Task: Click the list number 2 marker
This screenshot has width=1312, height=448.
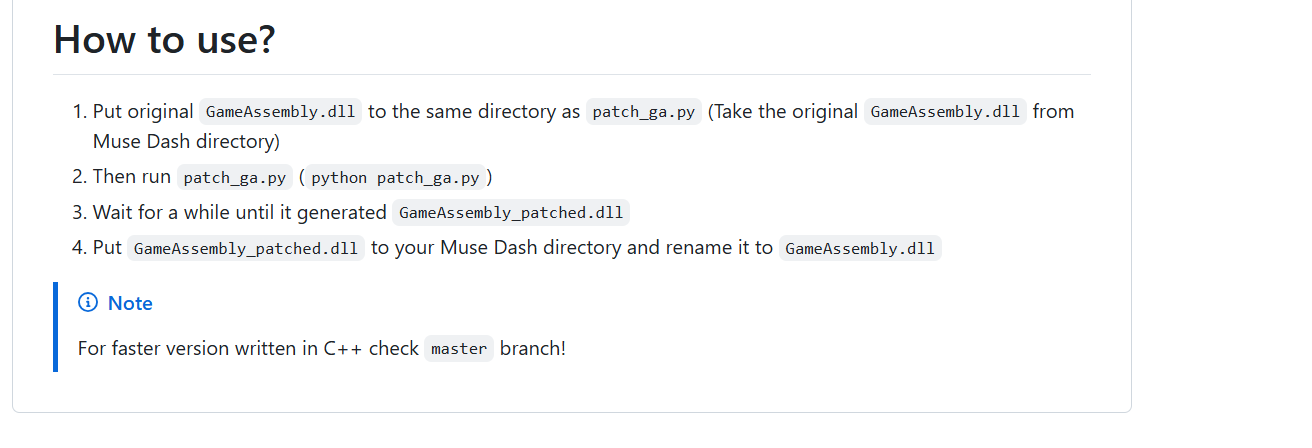Action: click(x=80, y=178)
